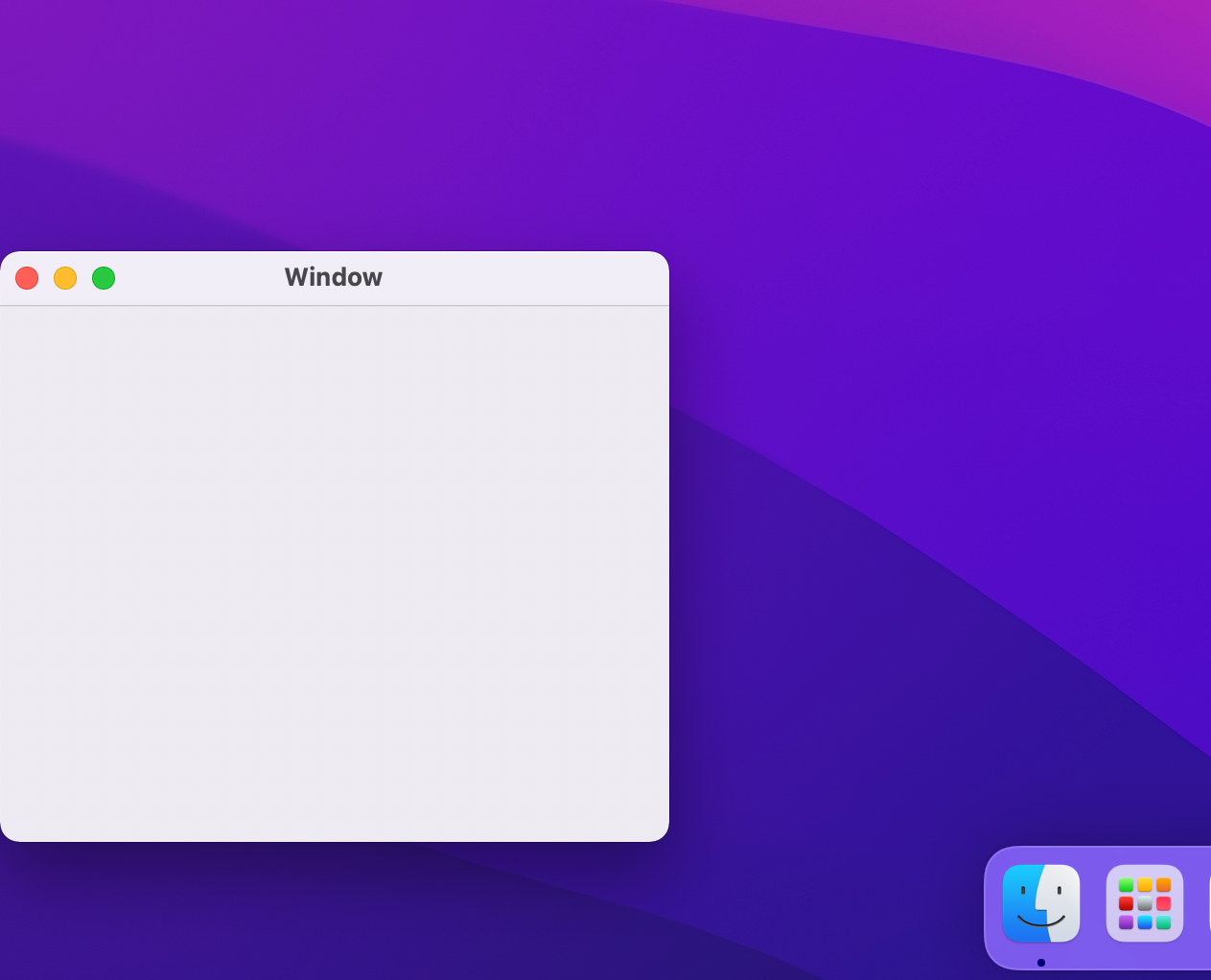Close the window using the red button
The width and height of the screenshot is (1211, 980).
click(x=27, y=278)
